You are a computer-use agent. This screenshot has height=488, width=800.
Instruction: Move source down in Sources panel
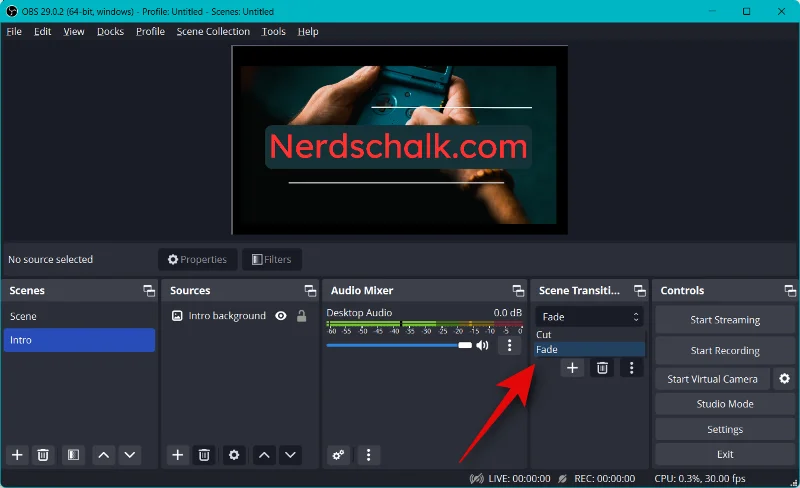click(290, 454)
